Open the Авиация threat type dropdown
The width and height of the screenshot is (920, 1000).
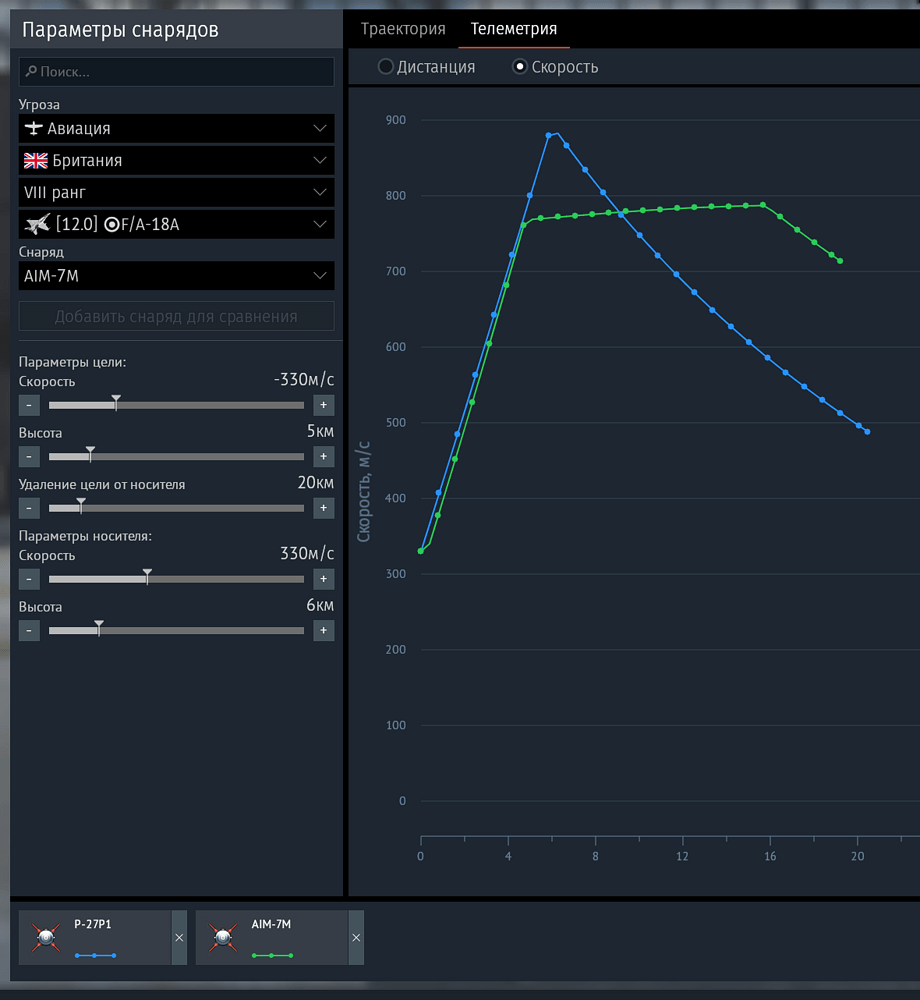(176, 128)
